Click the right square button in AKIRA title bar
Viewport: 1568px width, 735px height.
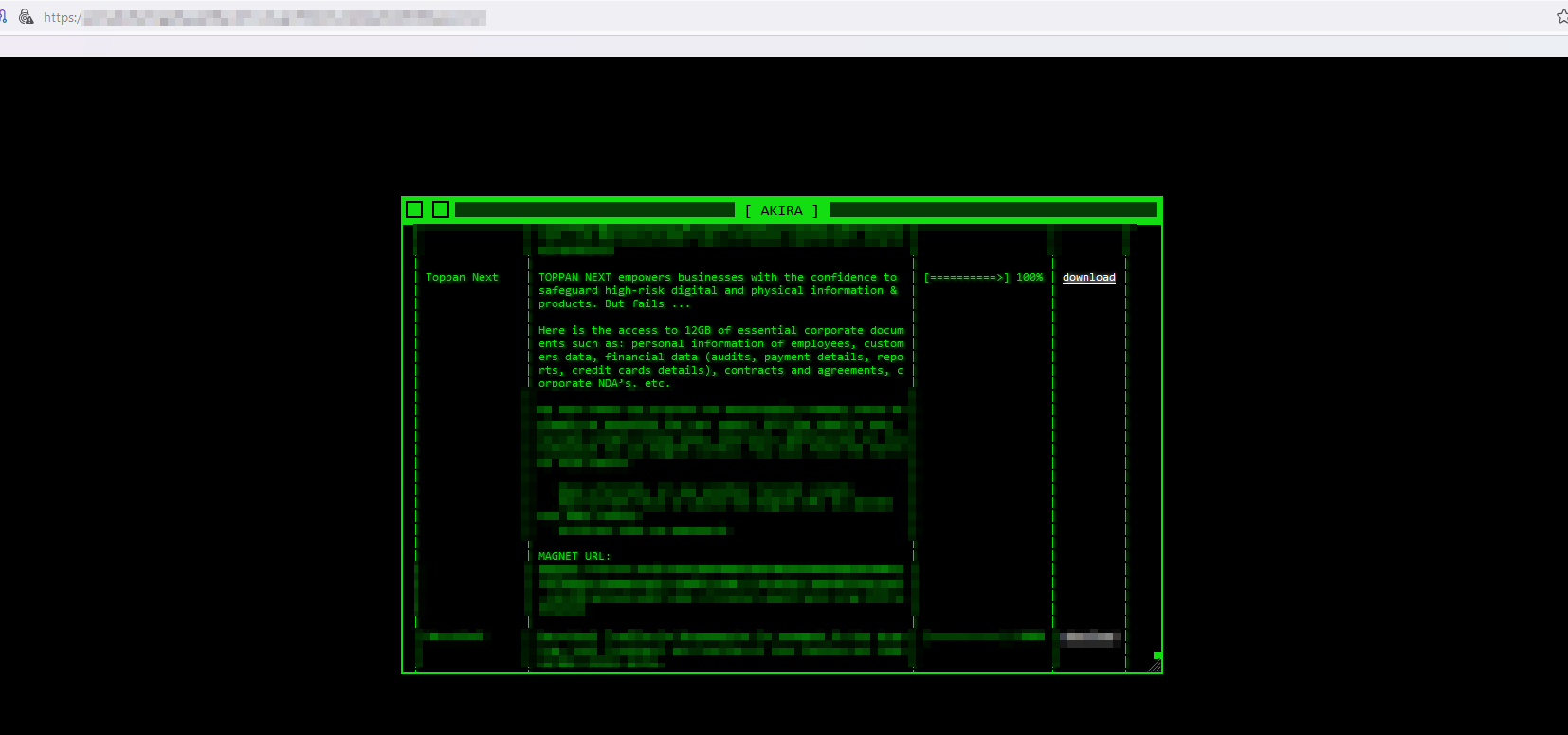pyautogui.click(x=441, y=210)
